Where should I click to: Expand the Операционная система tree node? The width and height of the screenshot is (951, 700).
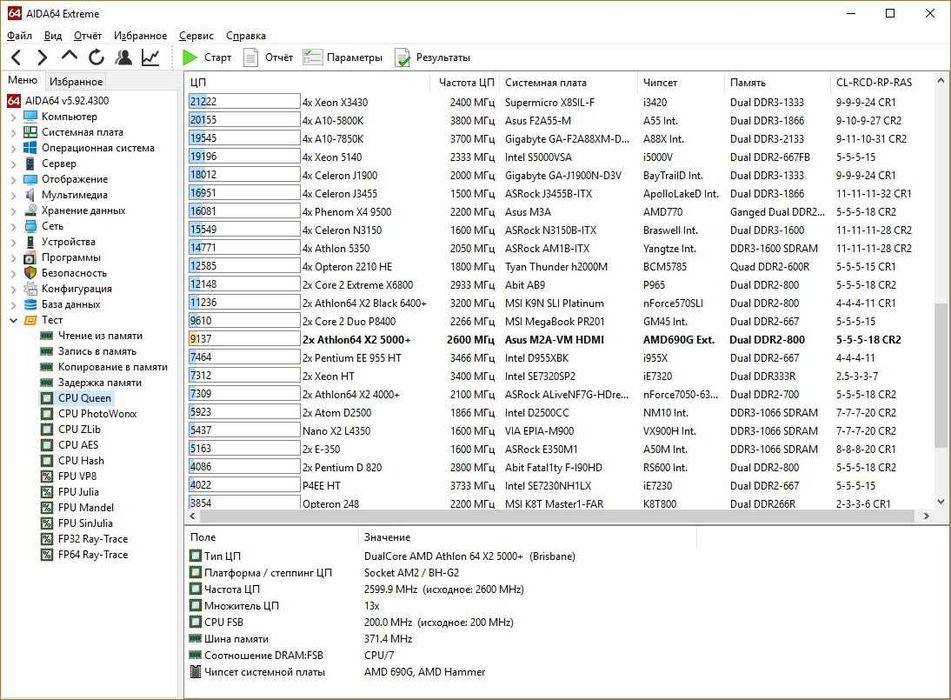[x=13, y=148]
